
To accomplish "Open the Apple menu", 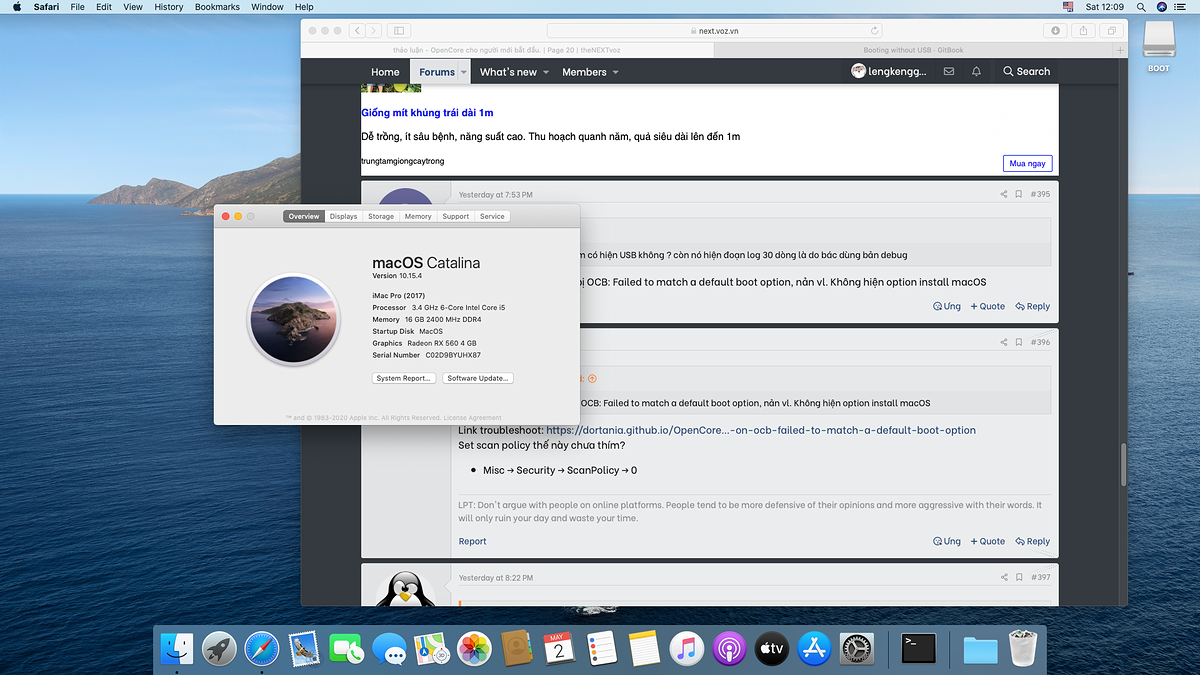I will (17, 6).
